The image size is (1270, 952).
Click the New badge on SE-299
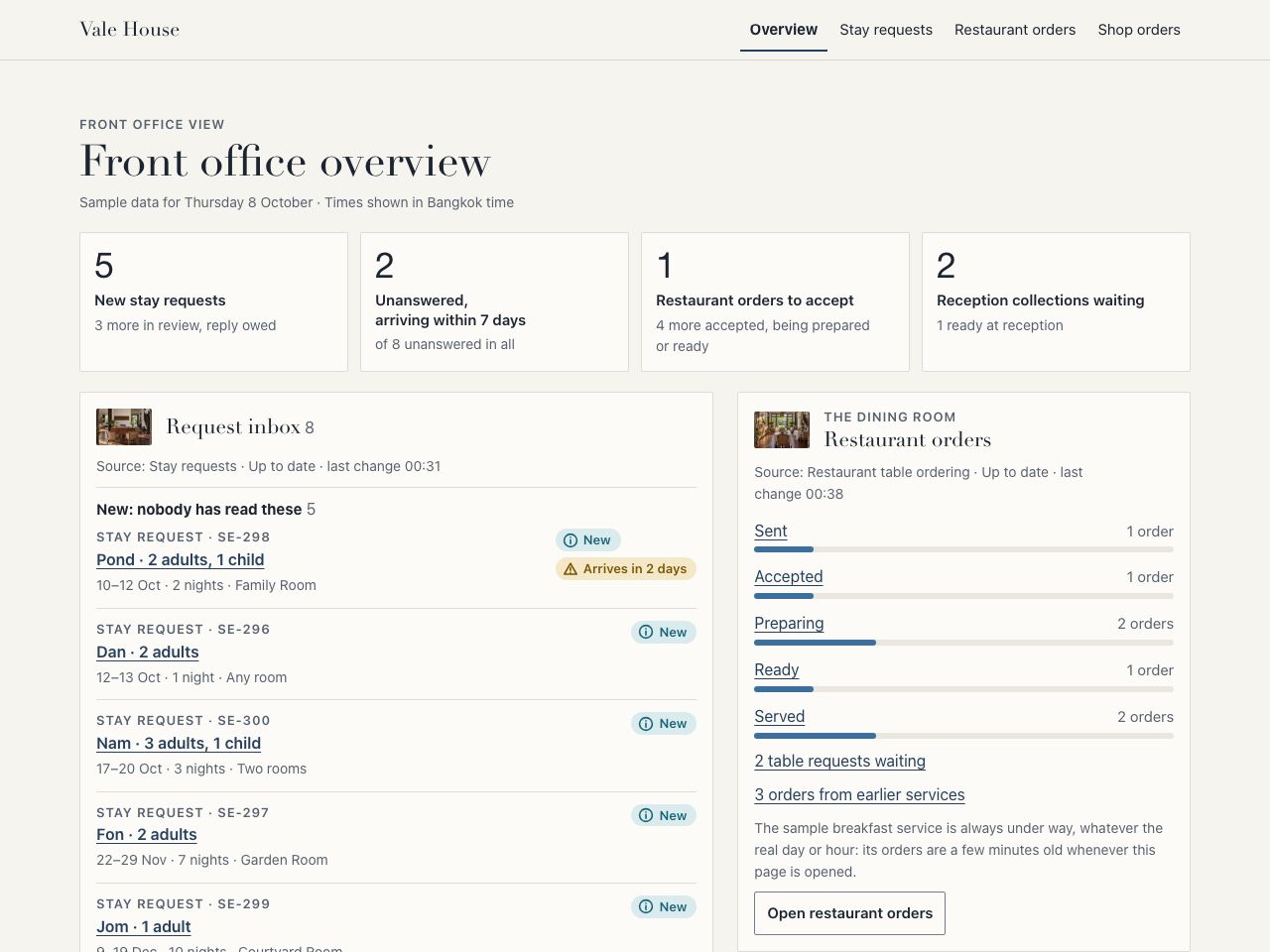click(x=664, y=906)
